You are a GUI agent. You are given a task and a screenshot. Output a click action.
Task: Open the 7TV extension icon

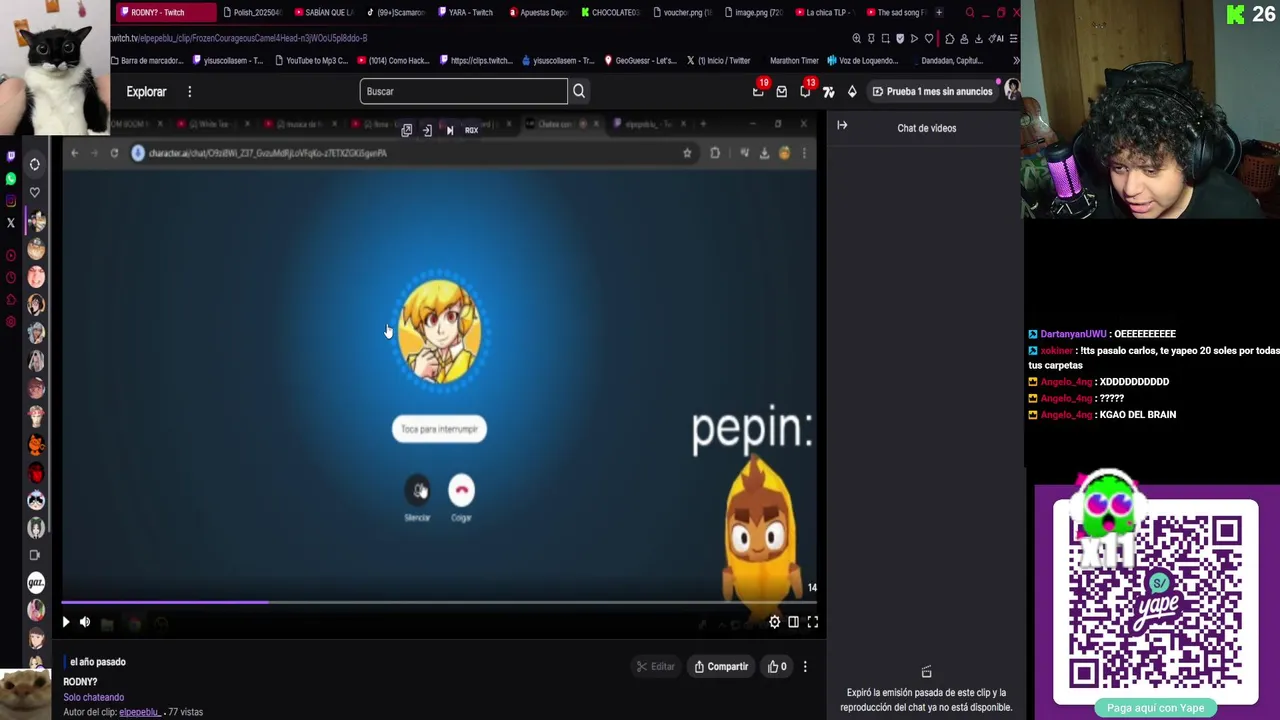click(x=829, y=91)
